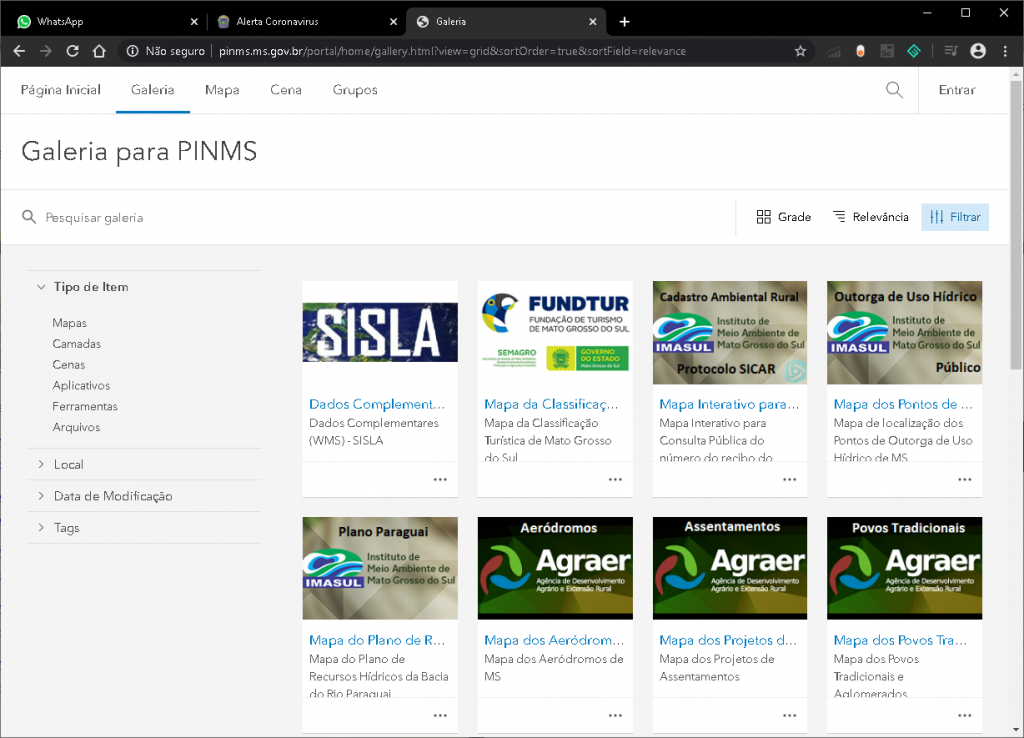The image size is (1024, 738).
Task: Open the Grupos navigation tab
Action: 355,90
